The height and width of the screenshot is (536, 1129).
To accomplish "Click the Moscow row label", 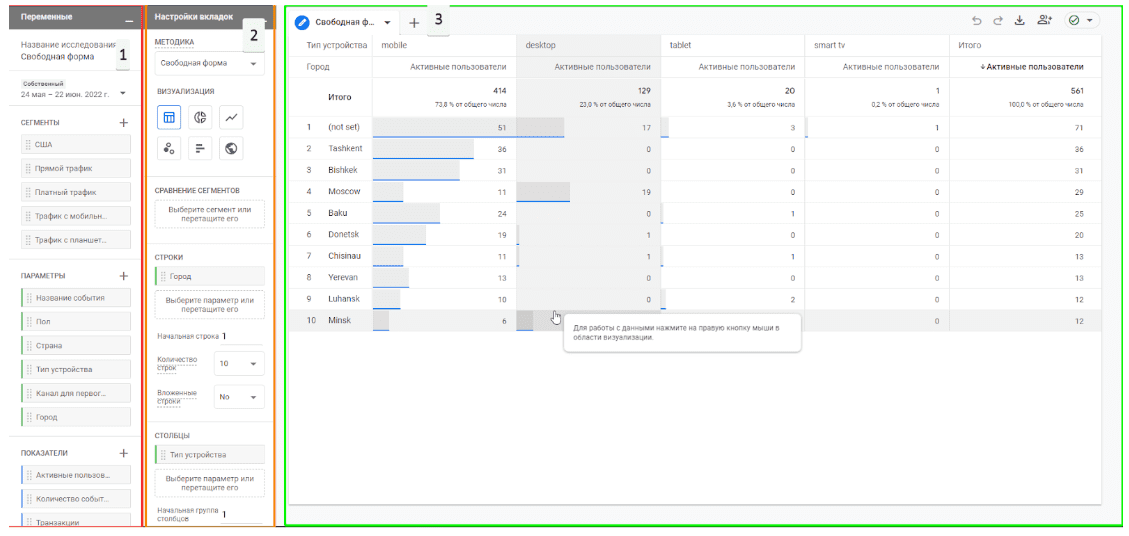I will tap(343, 192).
